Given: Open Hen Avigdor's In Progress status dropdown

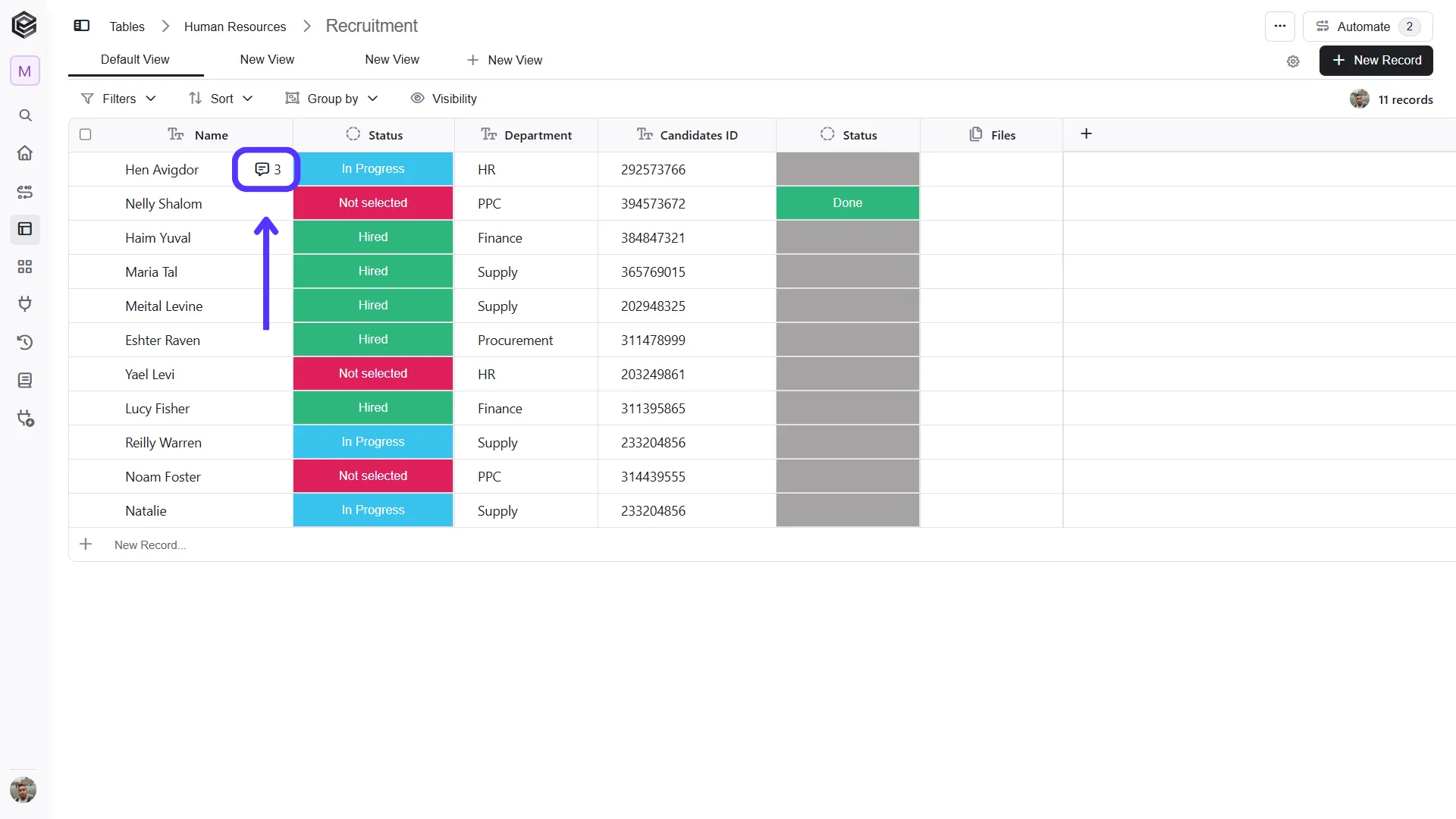Looking at the screenshot, I should click(373, 168).
